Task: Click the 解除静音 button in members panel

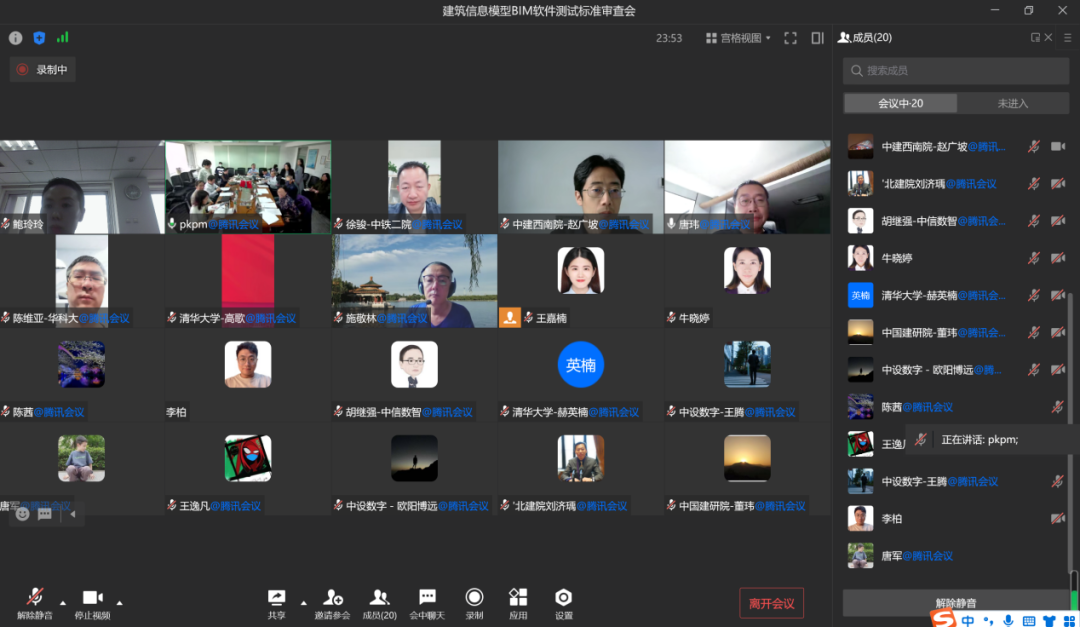Action: pos(955,603)
